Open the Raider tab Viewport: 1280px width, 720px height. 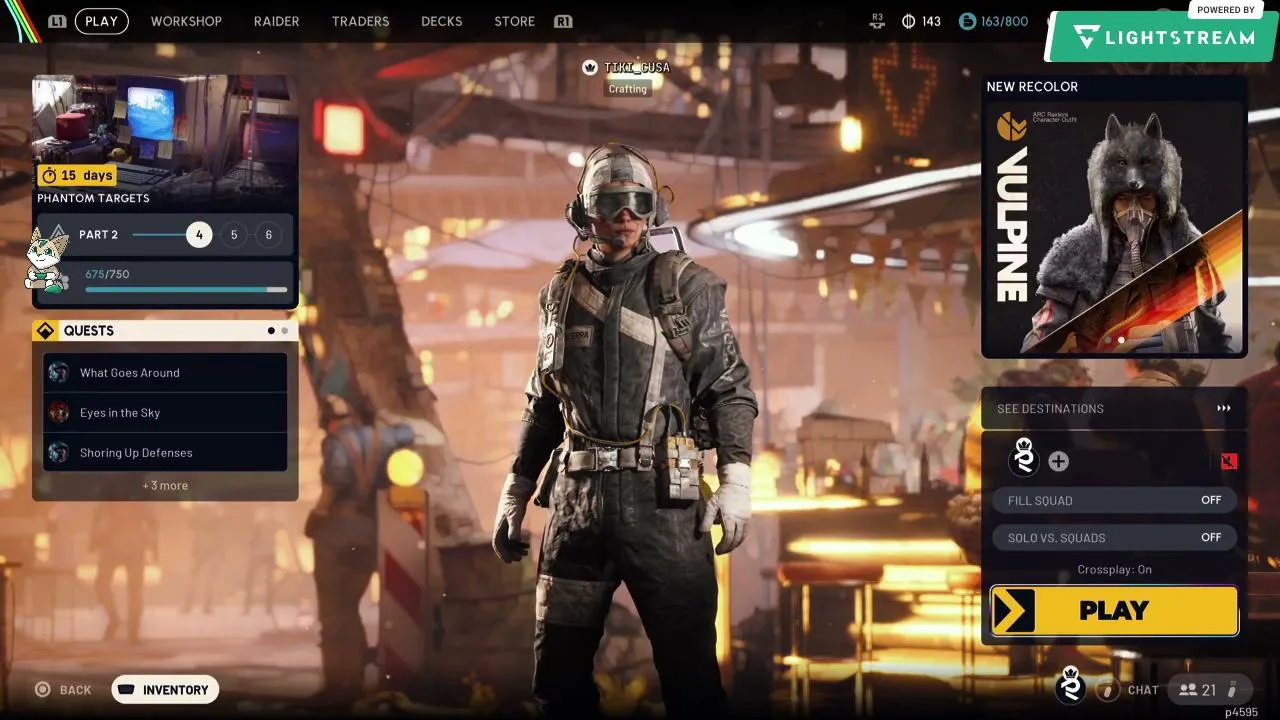tap(276, 21)
